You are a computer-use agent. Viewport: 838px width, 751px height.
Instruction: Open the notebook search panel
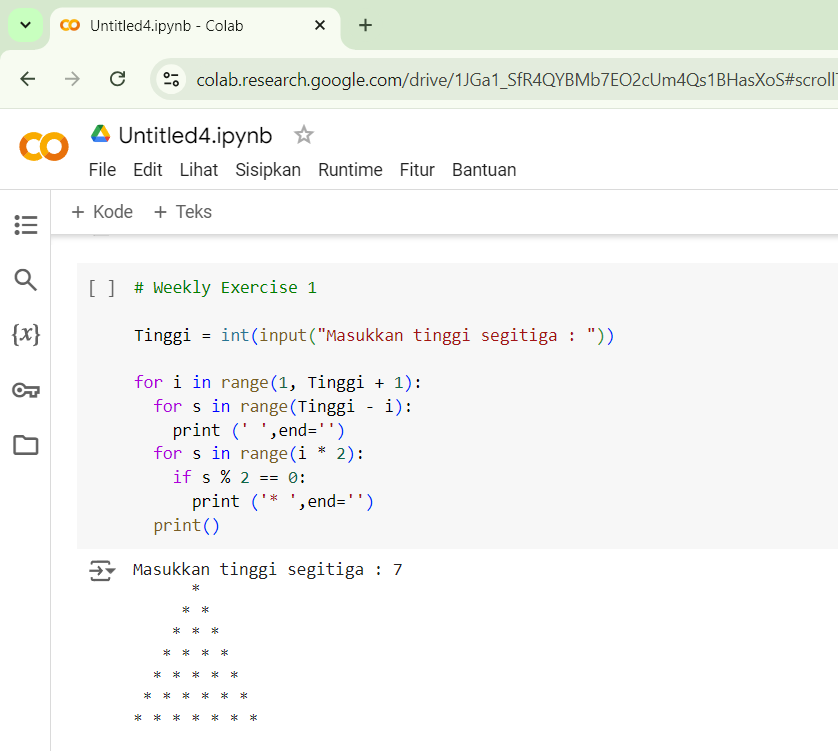pyautogui.click(x=26, y=280)
